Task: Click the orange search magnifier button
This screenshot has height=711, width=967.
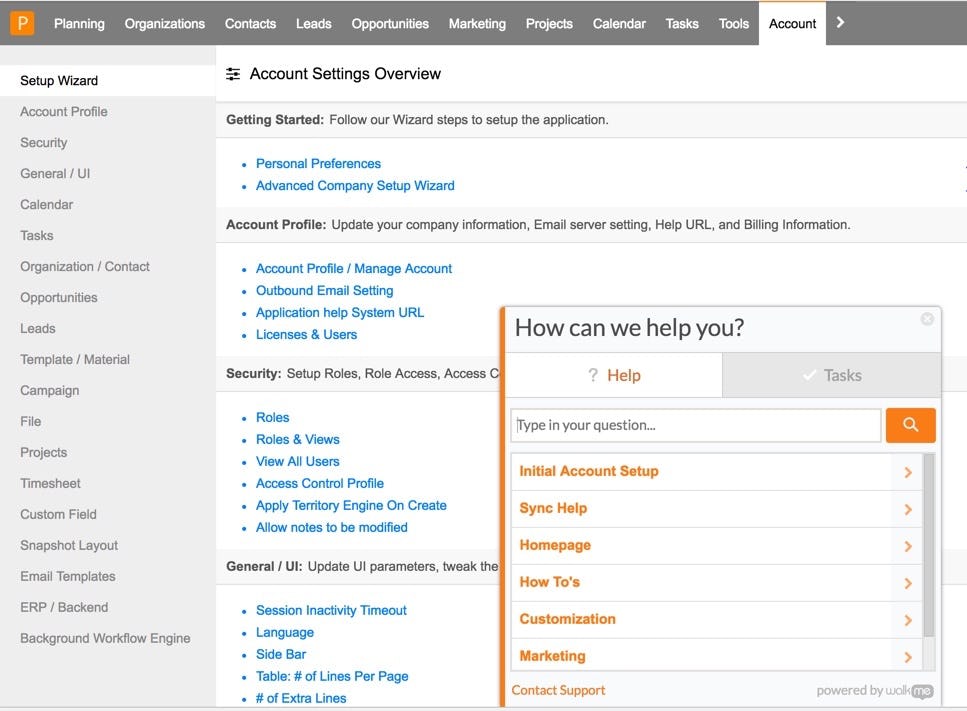Action: click(x=910, y=425)
